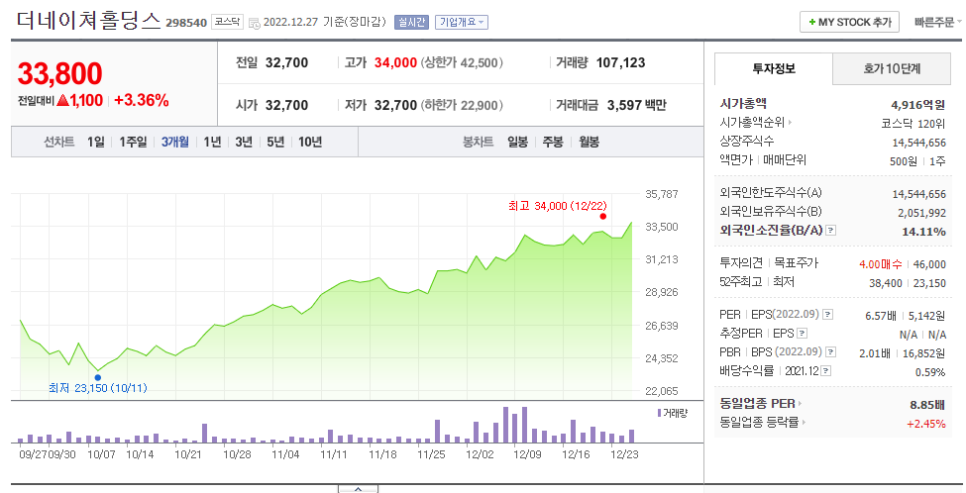Select the 1주일 line chart period
This screenshot has height=493, width=966.
coord(133,142)
